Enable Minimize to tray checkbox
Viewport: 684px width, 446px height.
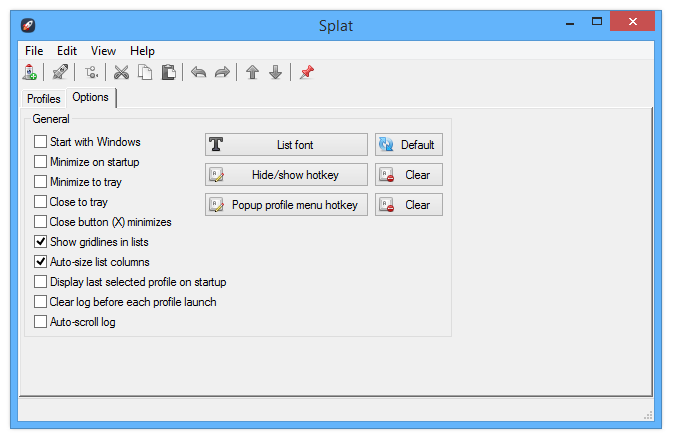[41, 182]
